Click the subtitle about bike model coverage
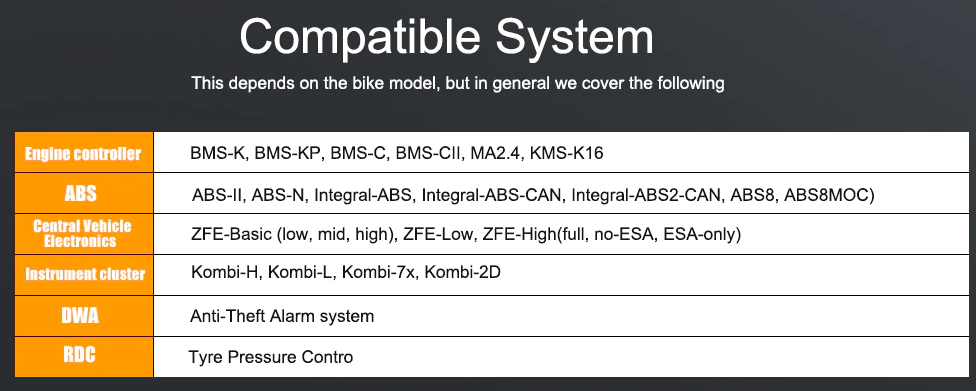 458,83
